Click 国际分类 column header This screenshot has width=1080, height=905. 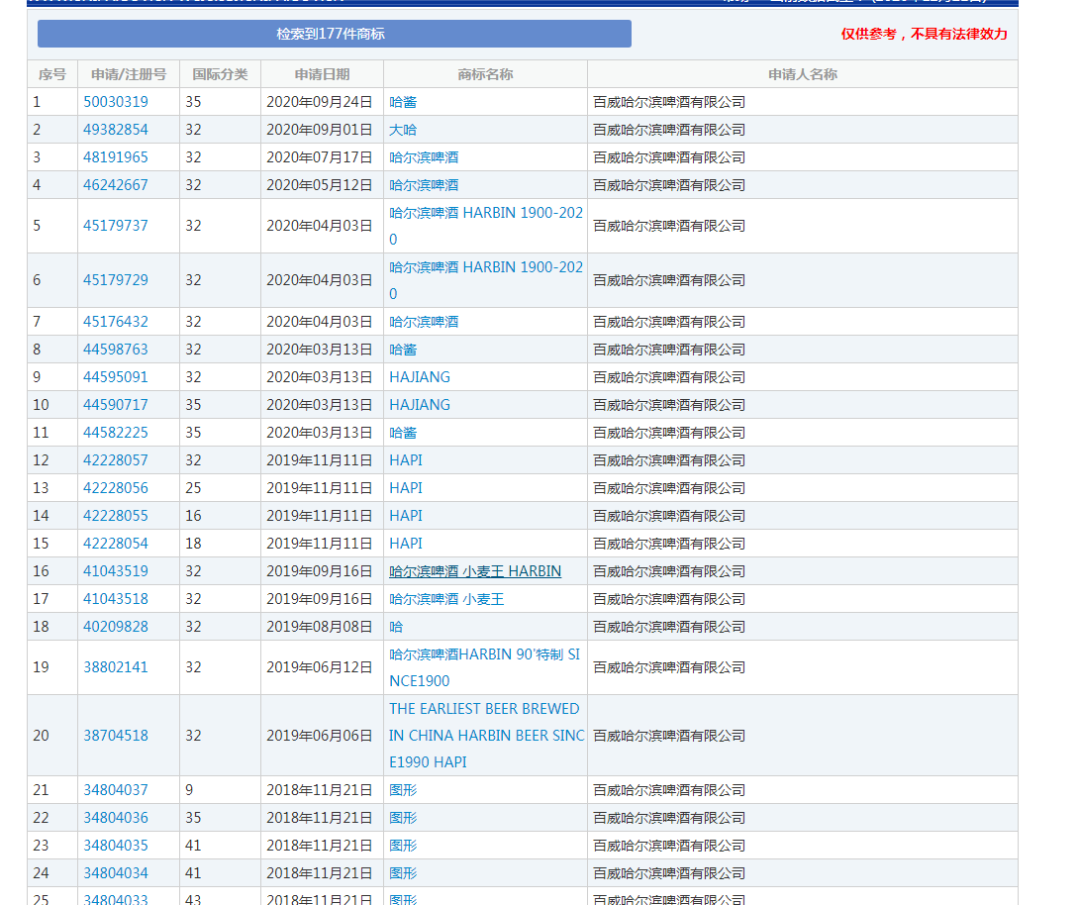pyautogui.click(x=220, y=74)
